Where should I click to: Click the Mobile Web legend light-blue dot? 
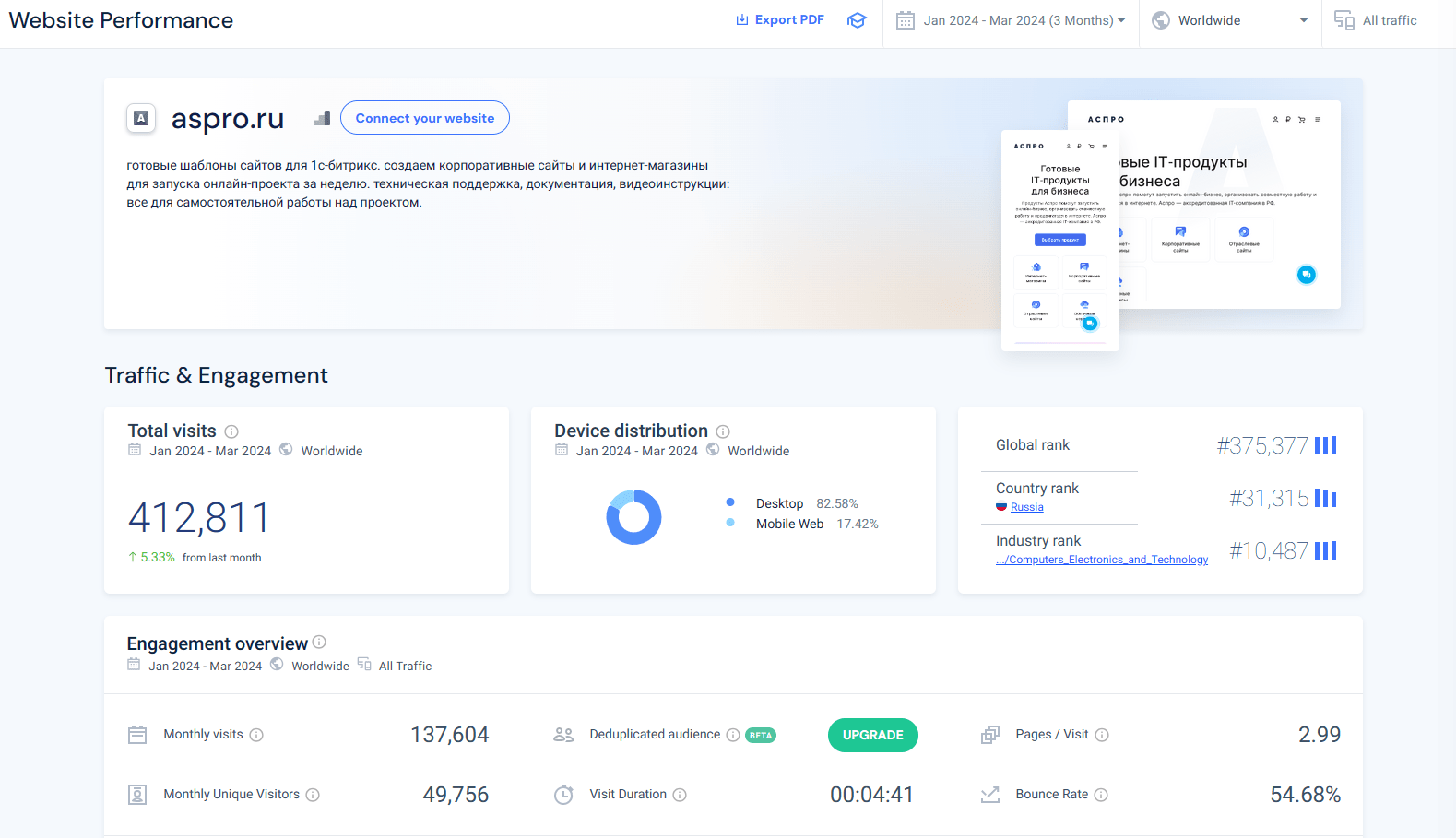pyautogui.click(x=730, y=523)
